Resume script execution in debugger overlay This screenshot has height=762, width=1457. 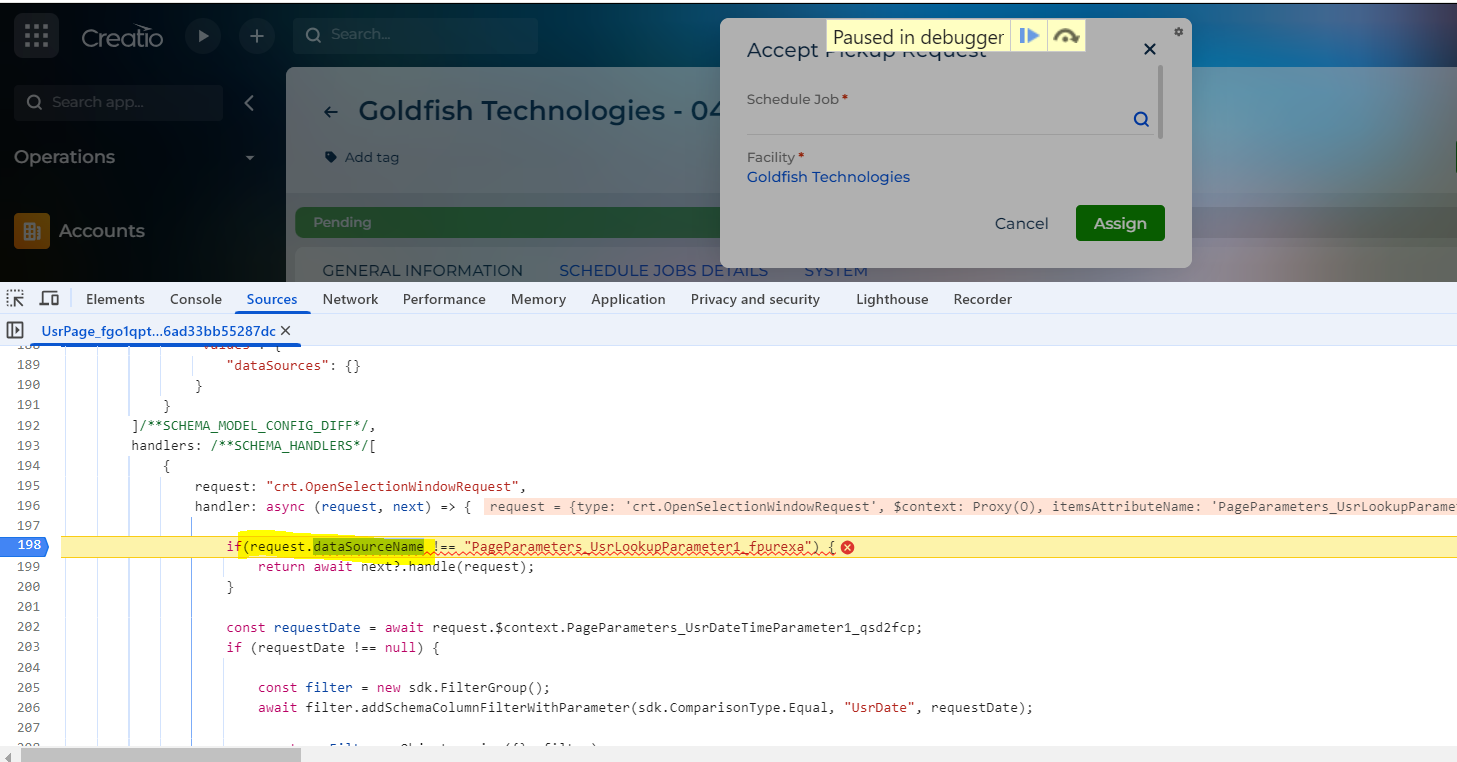(1029, 37)
